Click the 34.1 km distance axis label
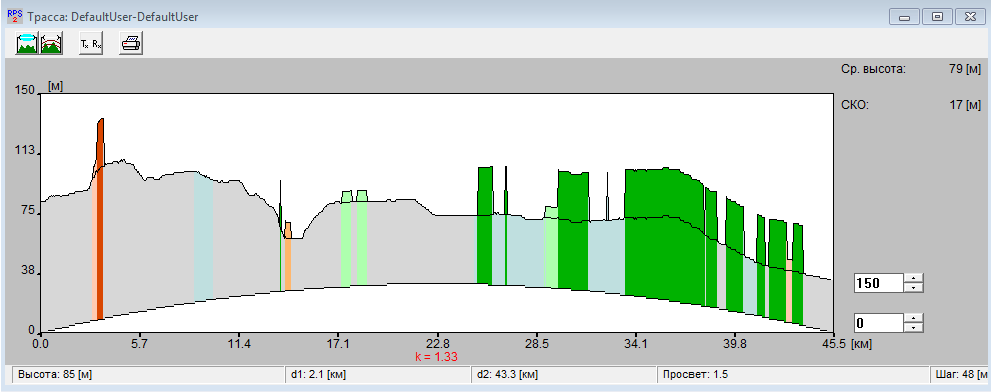The height and width of the screenshot is (392, 993). [636, 345]
